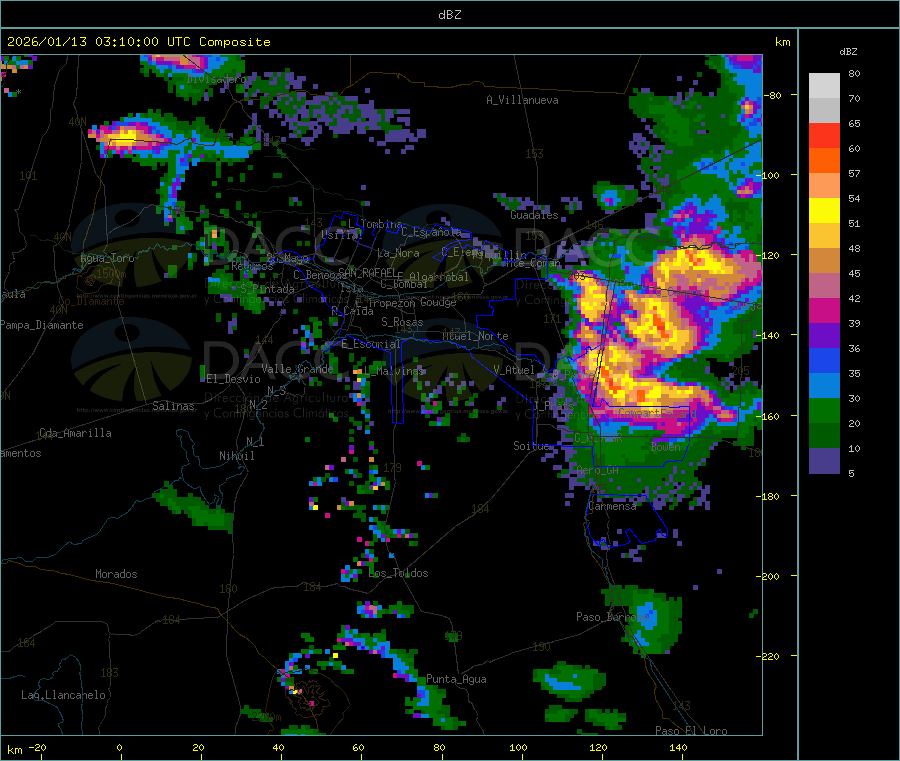Click the 'Nihuil' place label
The height and width of the screenshot is (761, 900).
click(x=237, y=456)
